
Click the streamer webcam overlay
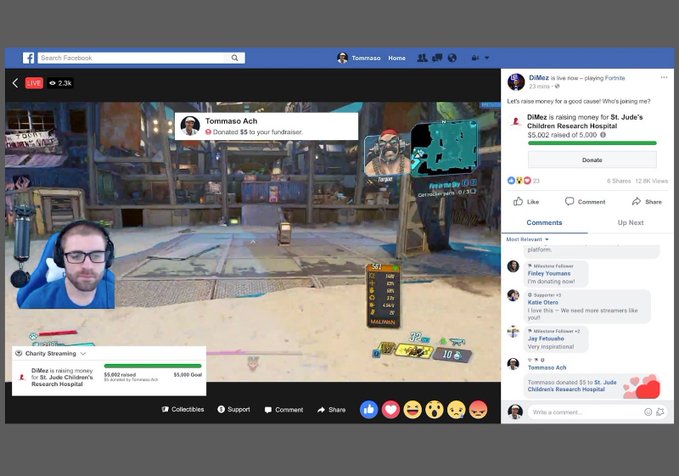point(65,265)
